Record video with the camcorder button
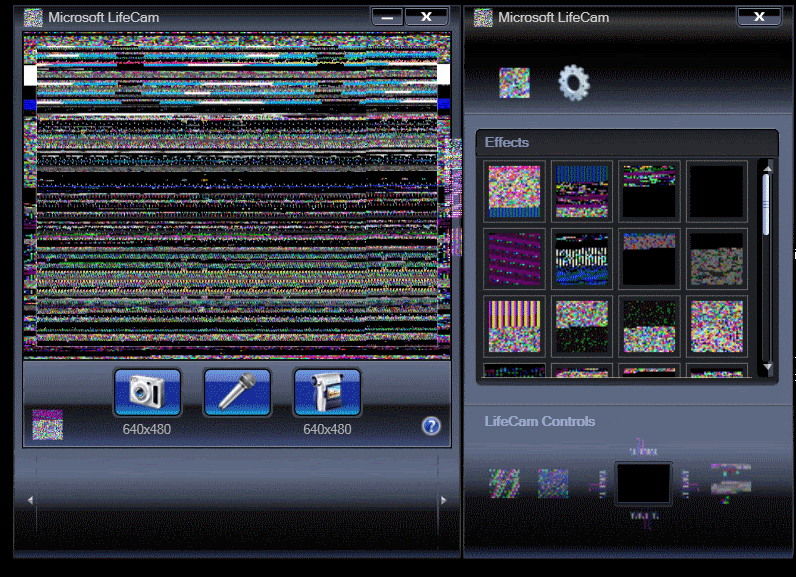 pos(327,392)
